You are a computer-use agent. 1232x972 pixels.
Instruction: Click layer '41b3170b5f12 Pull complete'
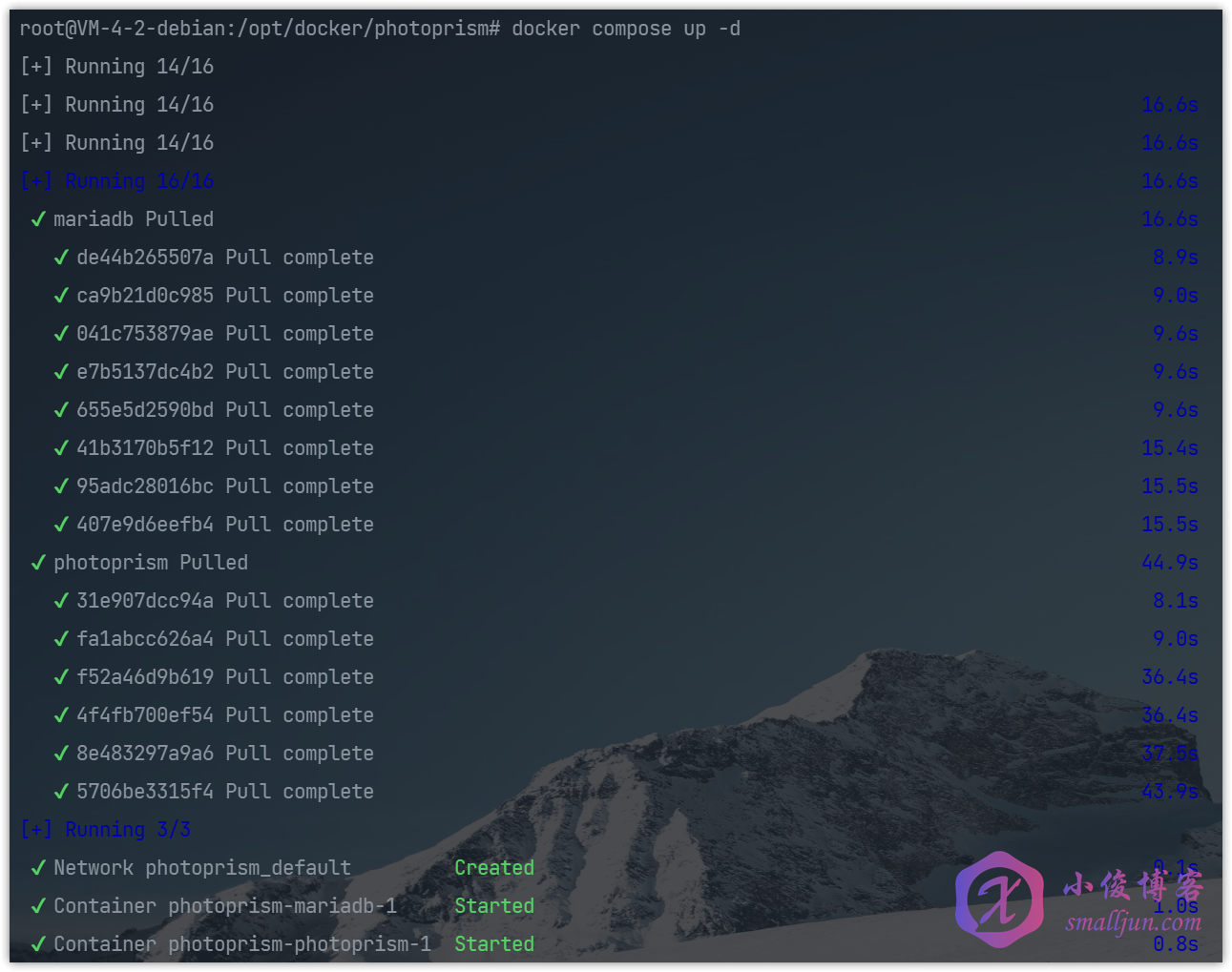point(225,448)
